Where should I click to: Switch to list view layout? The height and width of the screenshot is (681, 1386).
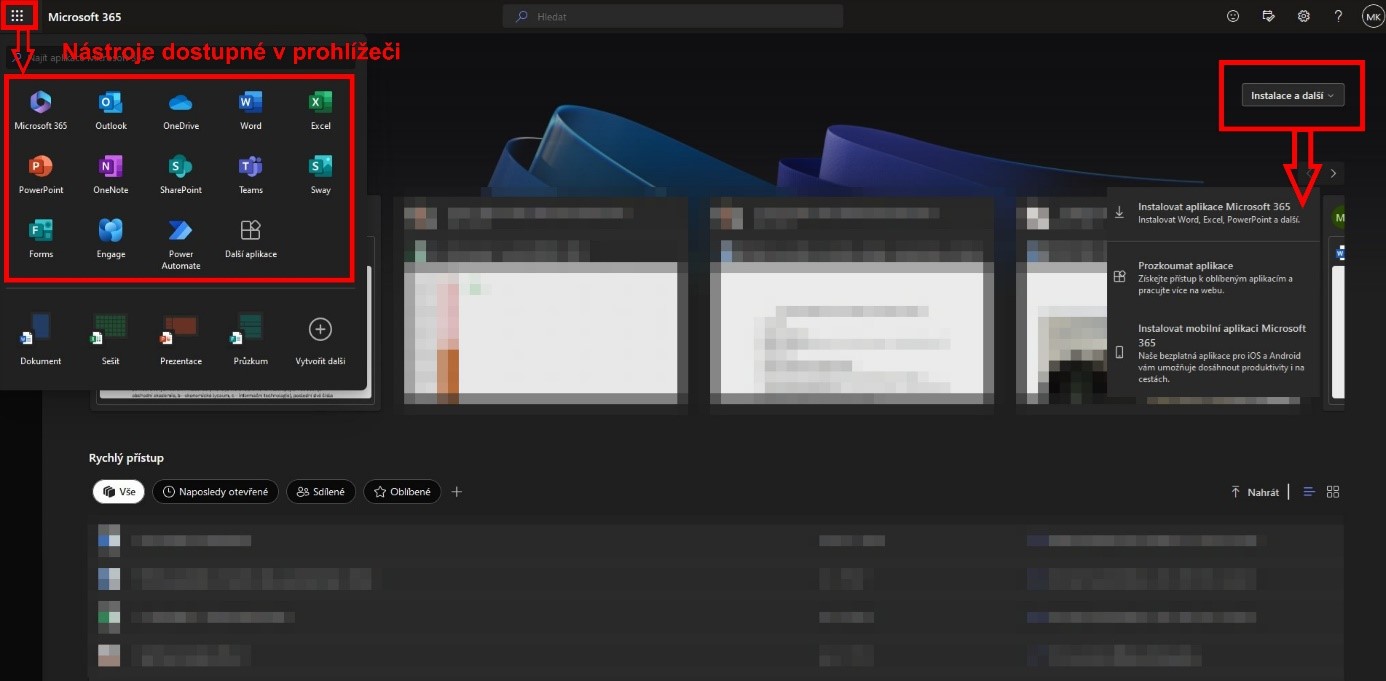(x=1309, y=492)
